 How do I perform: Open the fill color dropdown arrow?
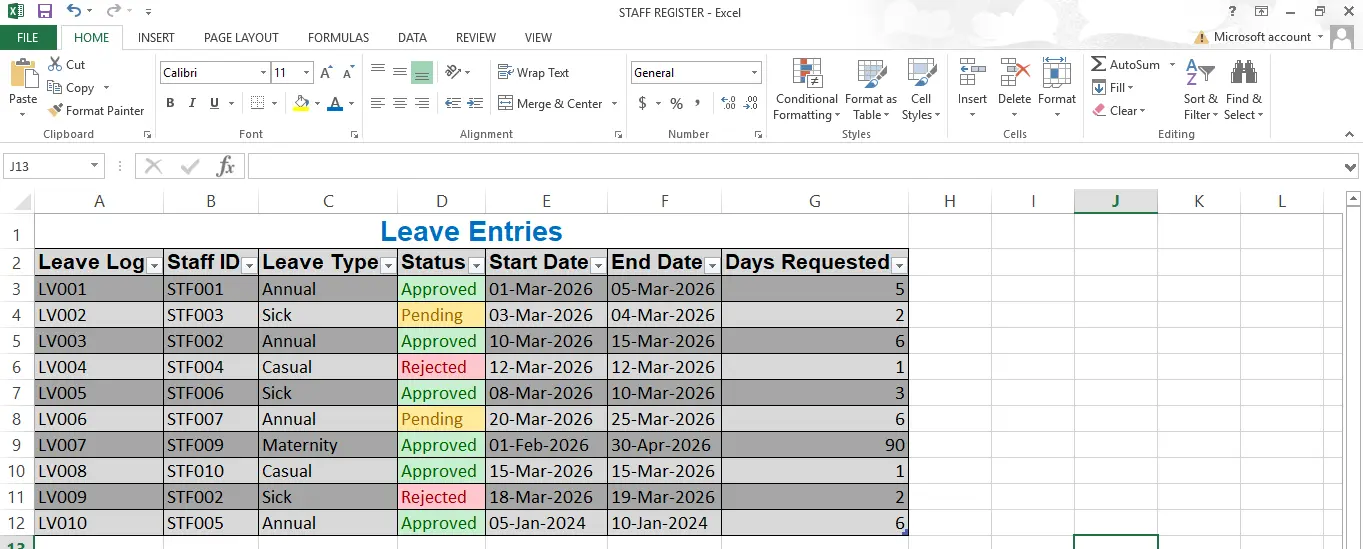coord(317,104)
